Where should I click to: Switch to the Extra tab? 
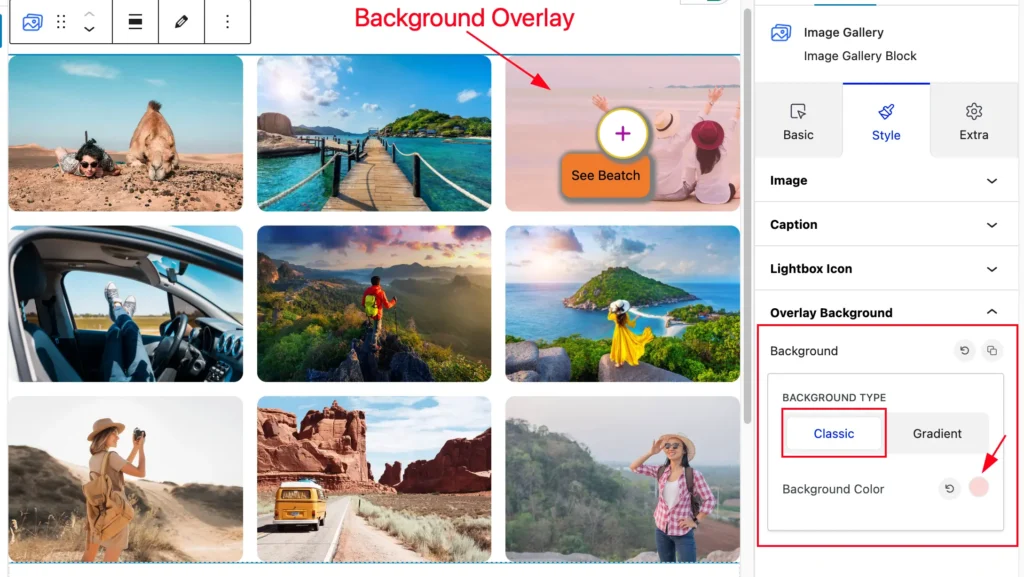[x=974, y=121]
